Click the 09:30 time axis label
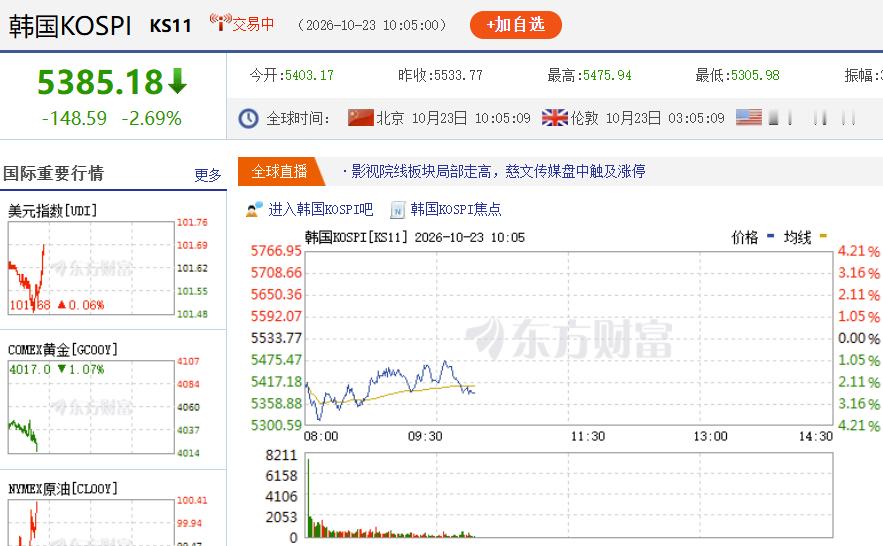 [x=425, y=436]
